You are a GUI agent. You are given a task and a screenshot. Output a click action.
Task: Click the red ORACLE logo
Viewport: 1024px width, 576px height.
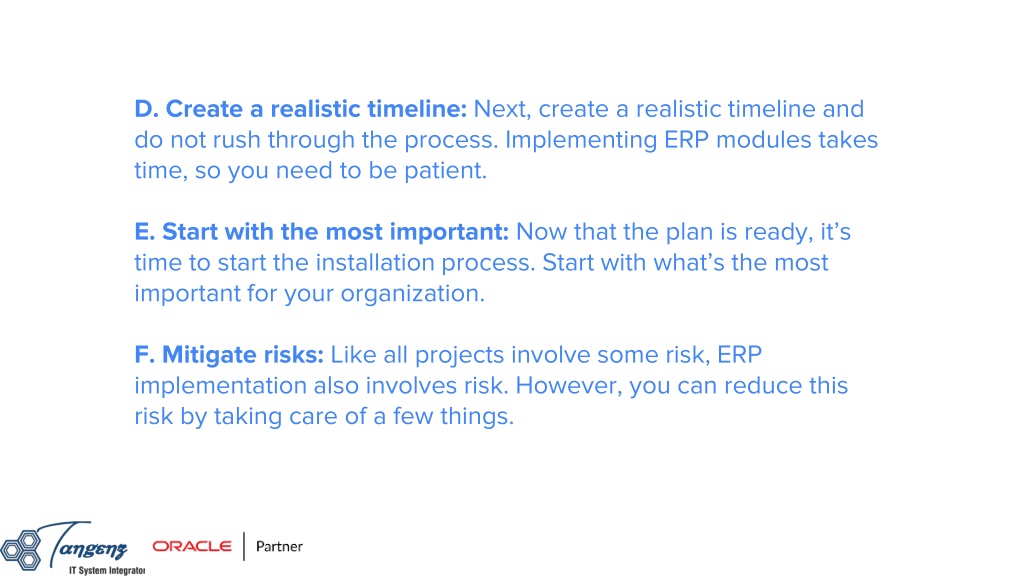[x=192, y=546]
